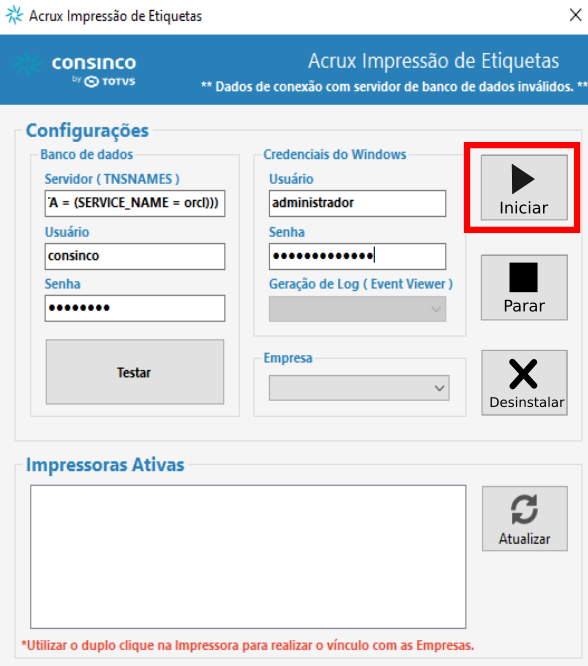Screen dimensions: 588x666
Task: Click the database Usuário field containing consinco
Action: click(135, 256)
